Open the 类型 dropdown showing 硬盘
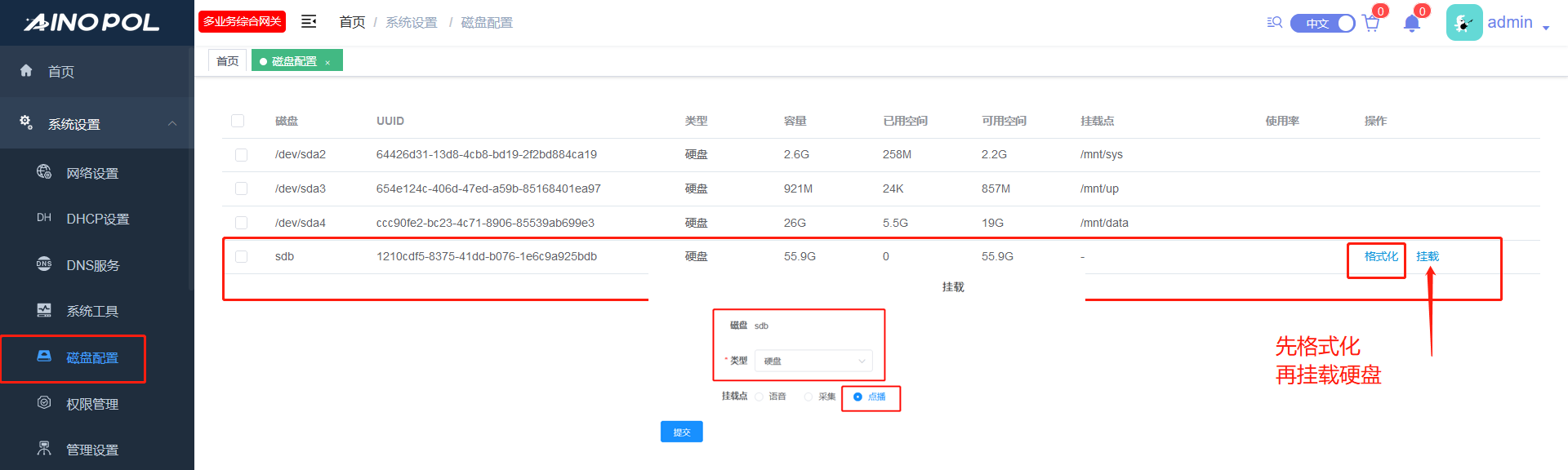Screen dimensions: 1568x470 click(813, 361)
